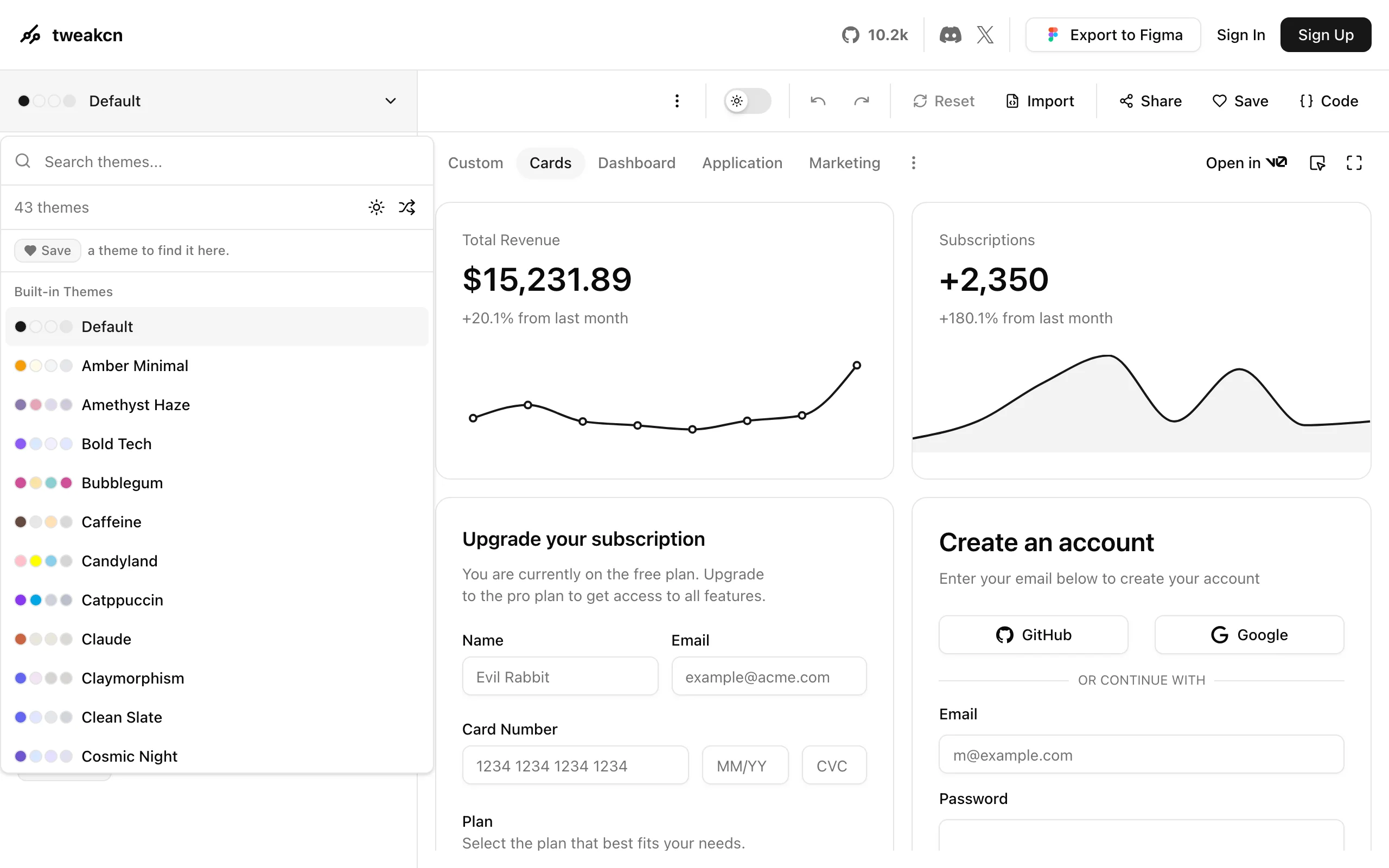
Task: Toggle theme list sun mode icon
Action: point(377,207)
